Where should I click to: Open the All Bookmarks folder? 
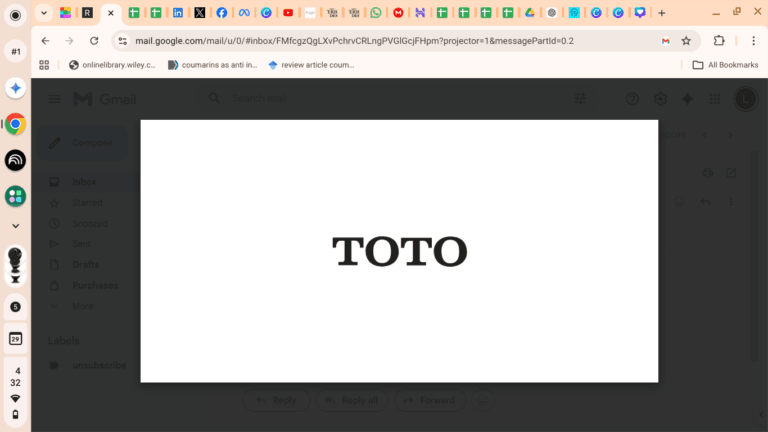tap(725, 65)
